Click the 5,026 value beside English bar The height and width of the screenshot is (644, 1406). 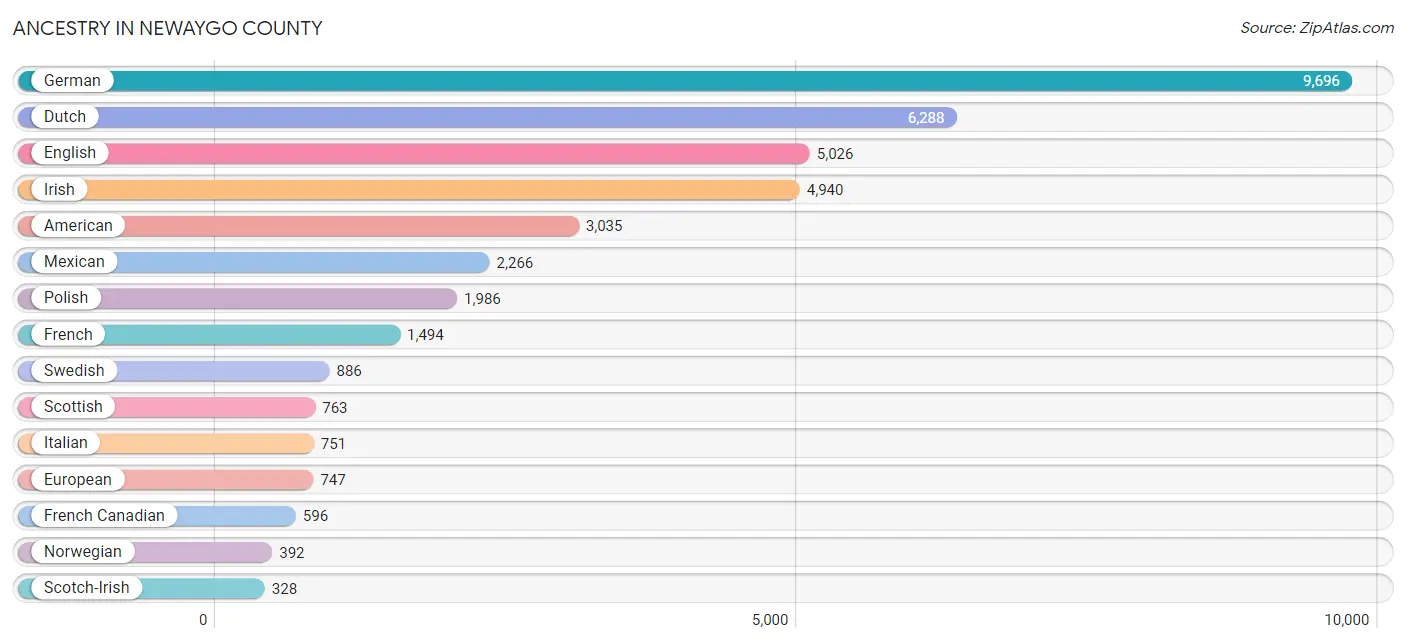835,154
